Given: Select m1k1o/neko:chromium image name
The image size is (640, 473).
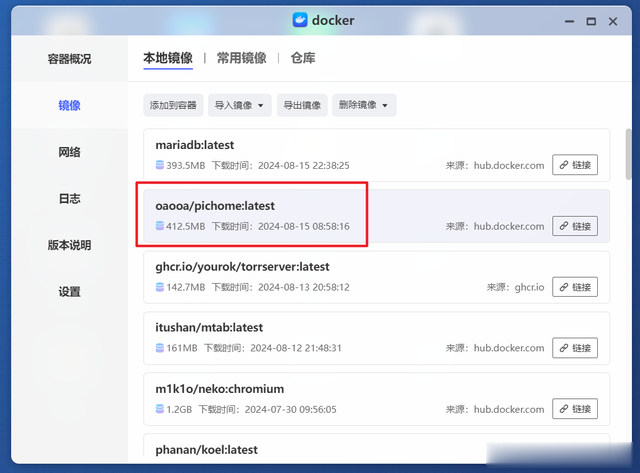Looking at the screenshot, I should 220,389.
